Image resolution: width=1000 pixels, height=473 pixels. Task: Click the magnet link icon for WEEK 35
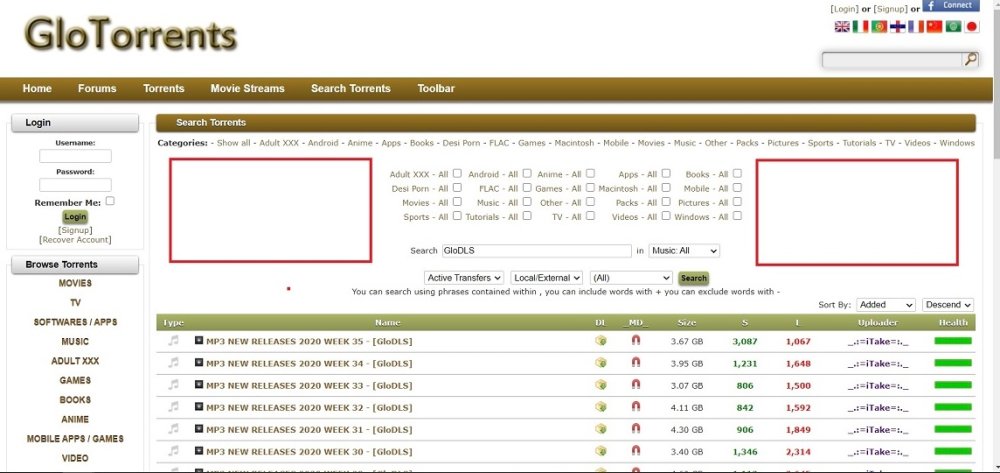(636, 341)
